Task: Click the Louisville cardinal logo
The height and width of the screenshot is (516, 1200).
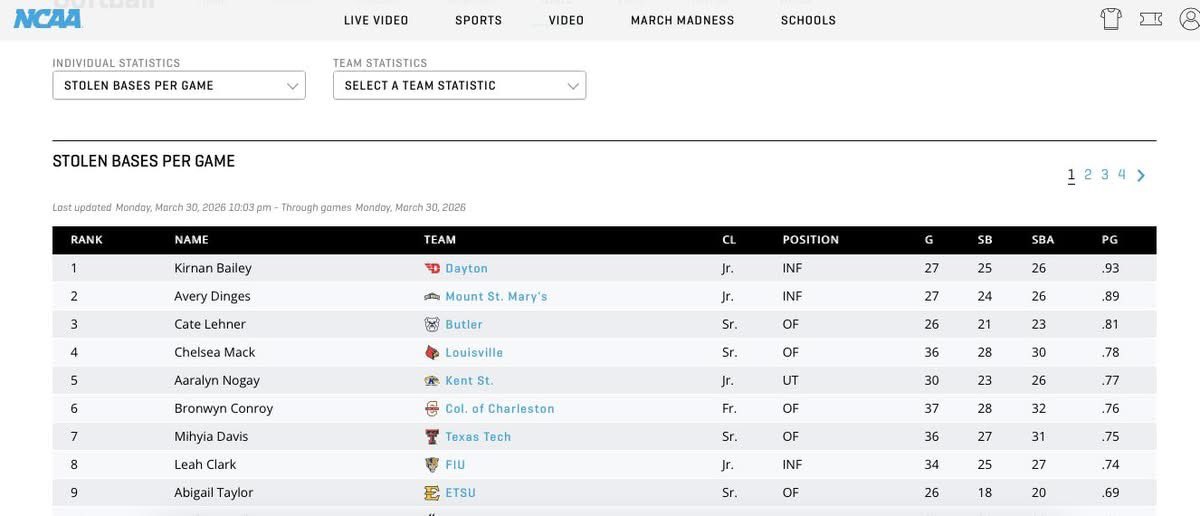Action: pos(432,352)
